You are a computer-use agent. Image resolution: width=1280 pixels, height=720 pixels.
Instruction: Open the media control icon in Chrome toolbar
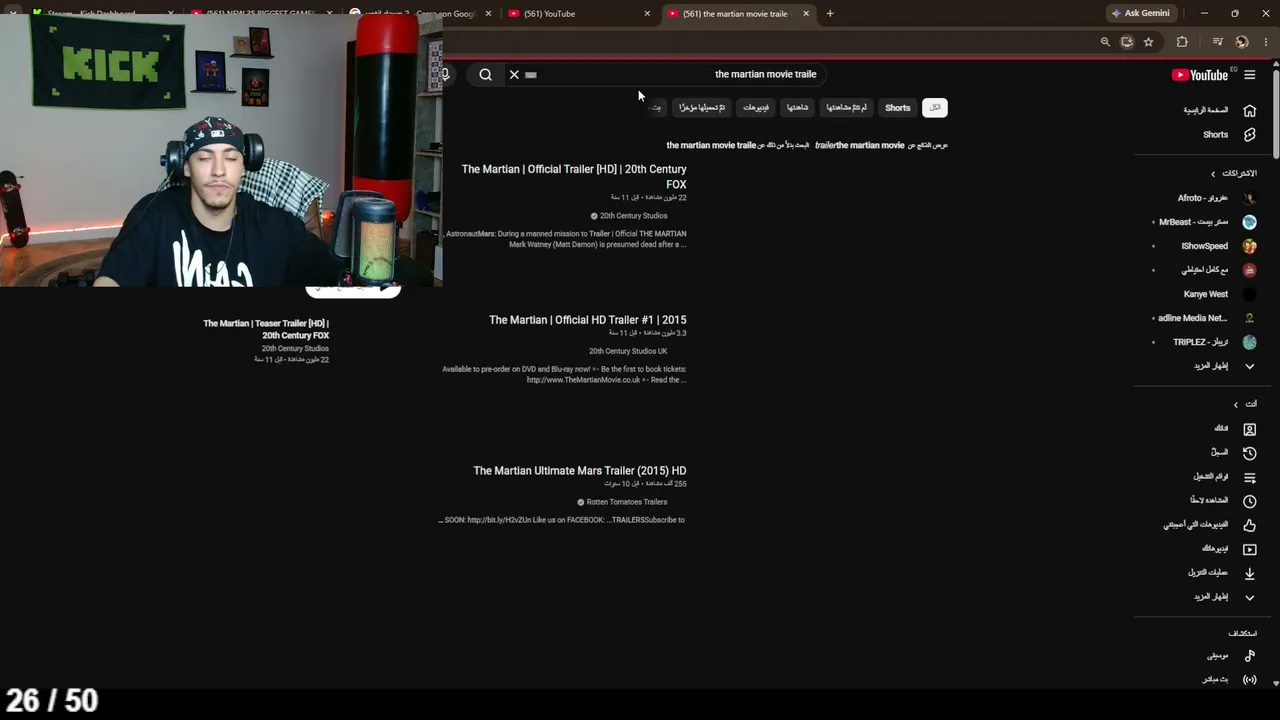click(1217, 42)
